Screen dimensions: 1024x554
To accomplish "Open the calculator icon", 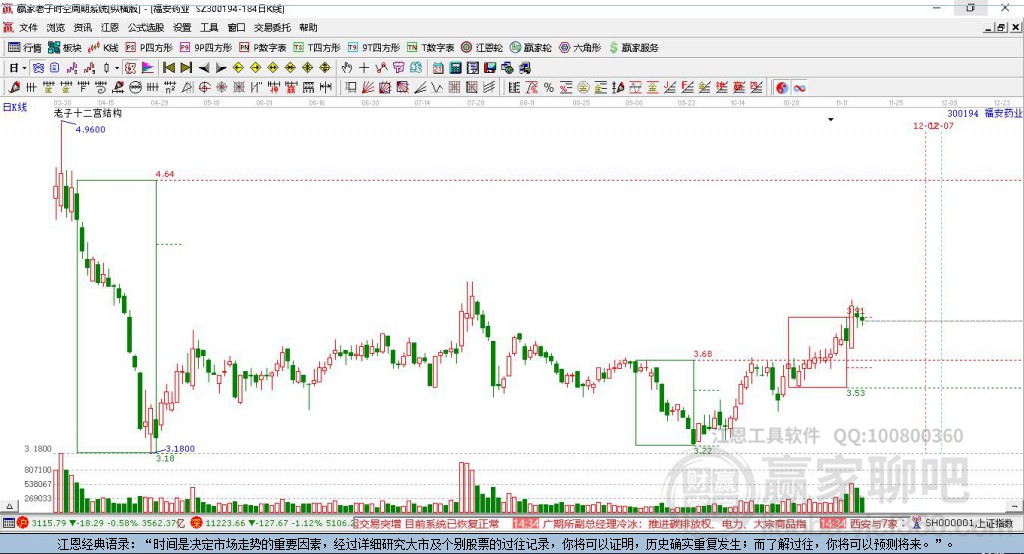I will pyautogui.click(x=455, y=68).
